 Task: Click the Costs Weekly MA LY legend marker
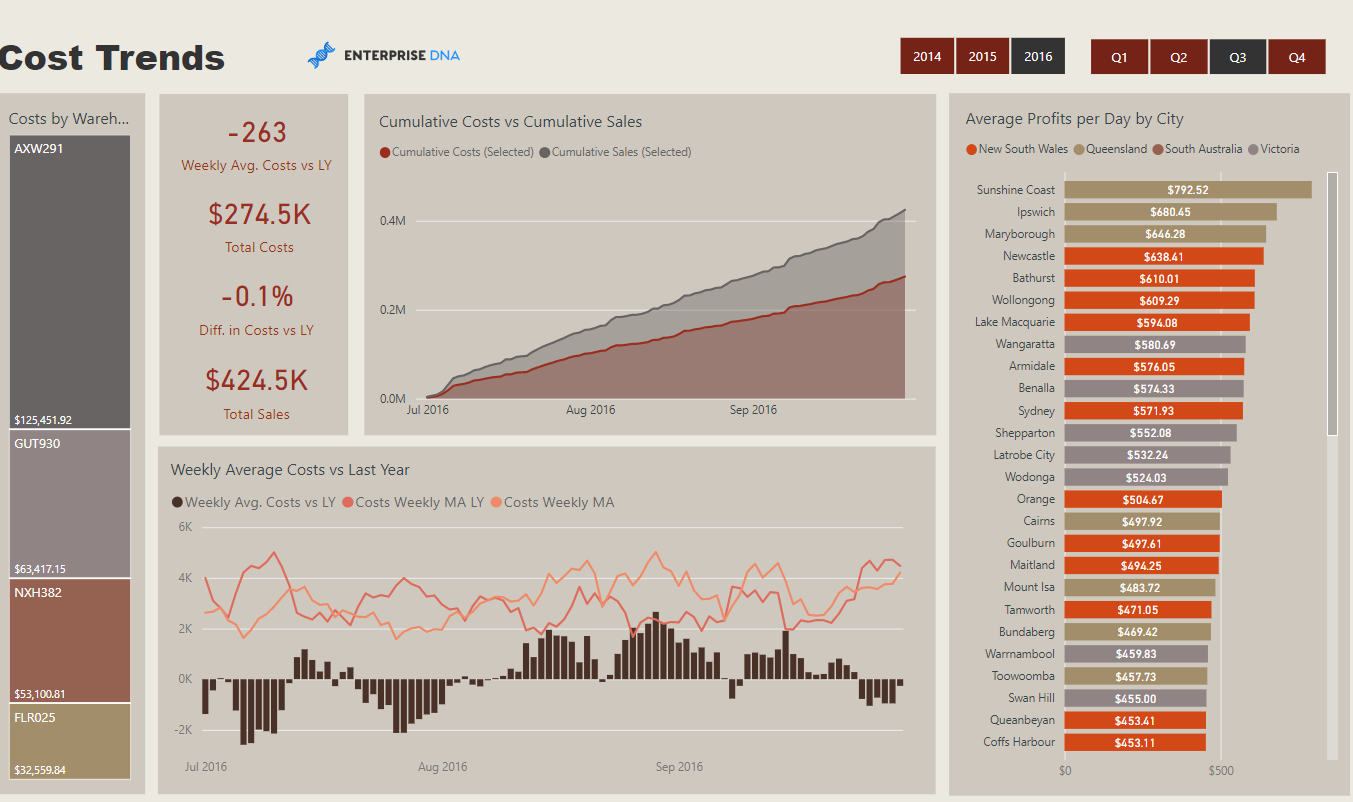[348, 503]
